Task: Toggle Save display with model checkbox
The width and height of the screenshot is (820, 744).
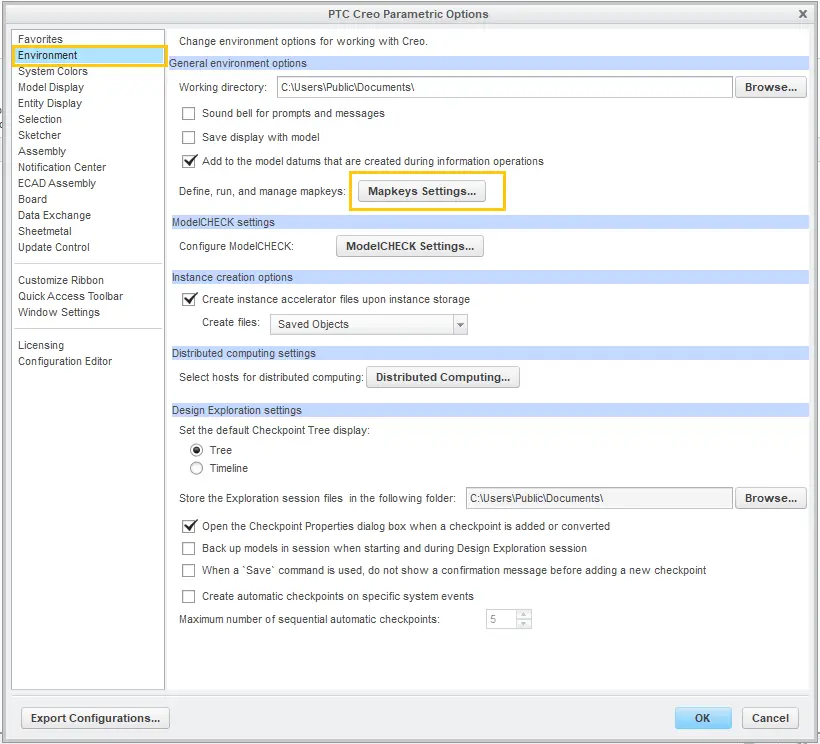Action: point(189,137)
